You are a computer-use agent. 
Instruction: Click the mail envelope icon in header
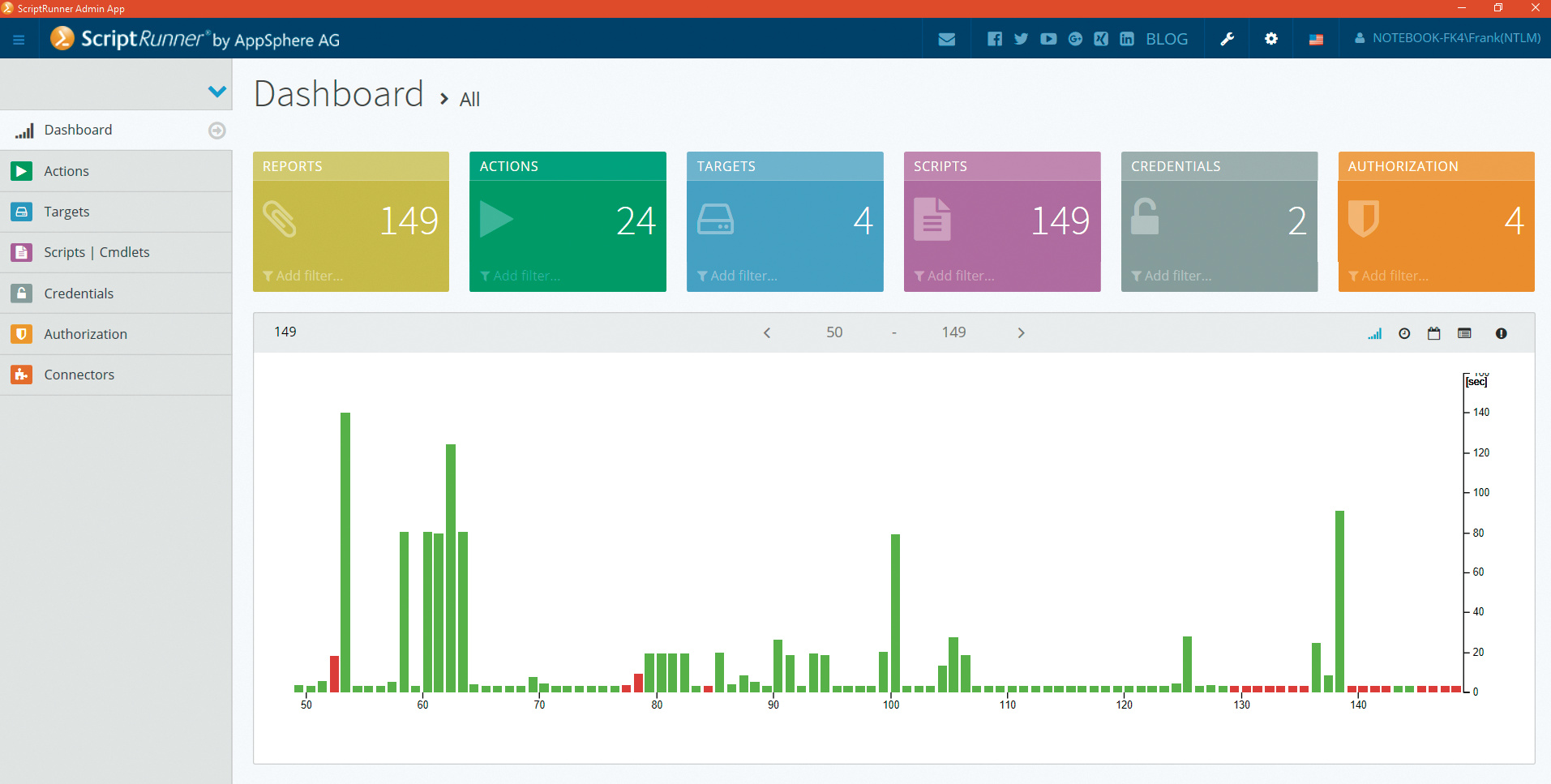coord(946,39)
